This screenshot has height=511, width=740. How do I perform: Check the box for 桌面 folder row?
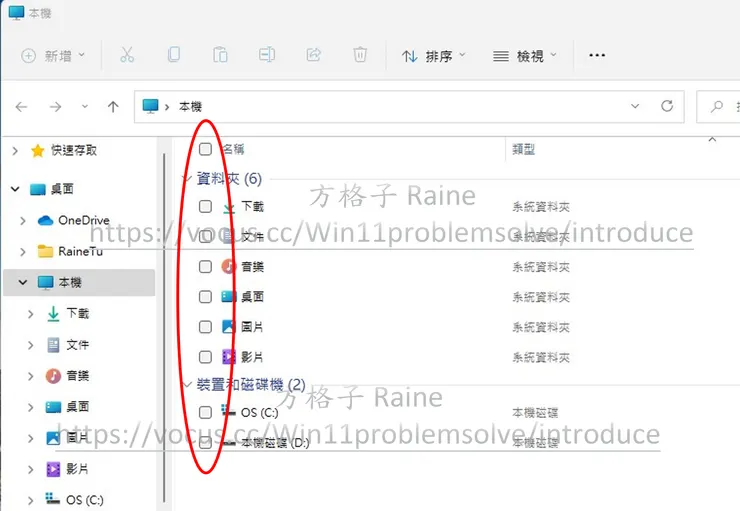pos(205,297)
